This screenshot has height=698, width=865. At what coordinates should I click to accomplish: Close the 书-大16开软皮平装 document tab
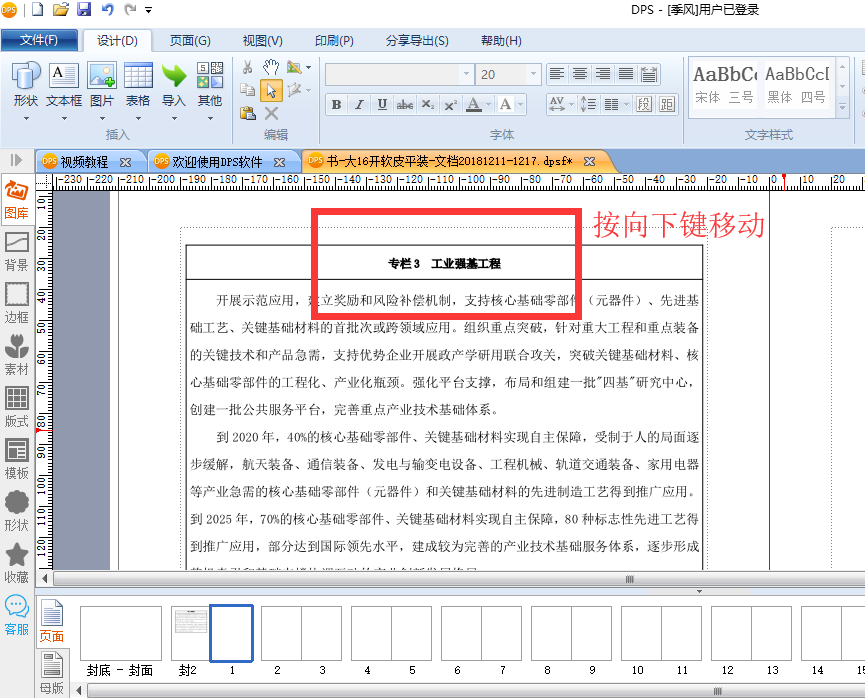pyautogui.click(x=590, y=161)
